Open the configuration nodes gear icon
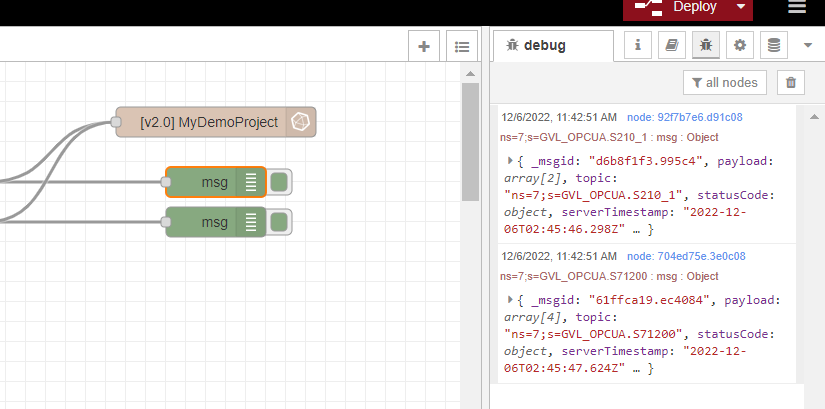The width and height of the screenshot is (825, 409). point(740,45)
